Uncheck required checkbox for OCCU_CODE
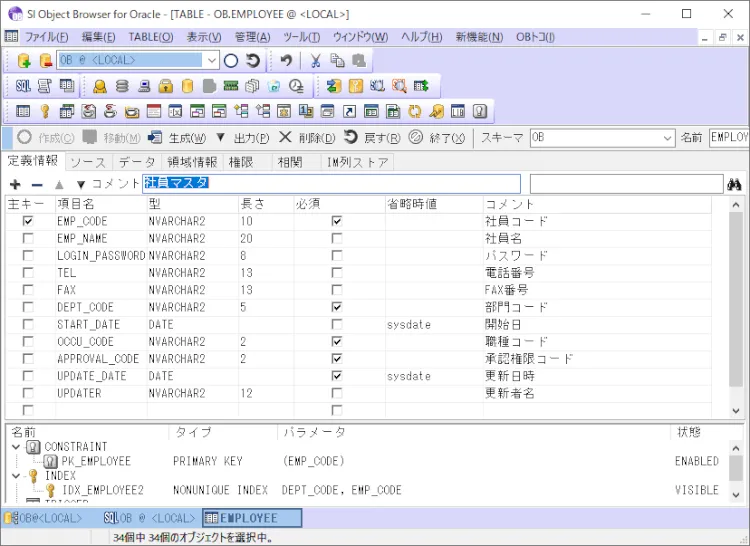 (337, 341)
